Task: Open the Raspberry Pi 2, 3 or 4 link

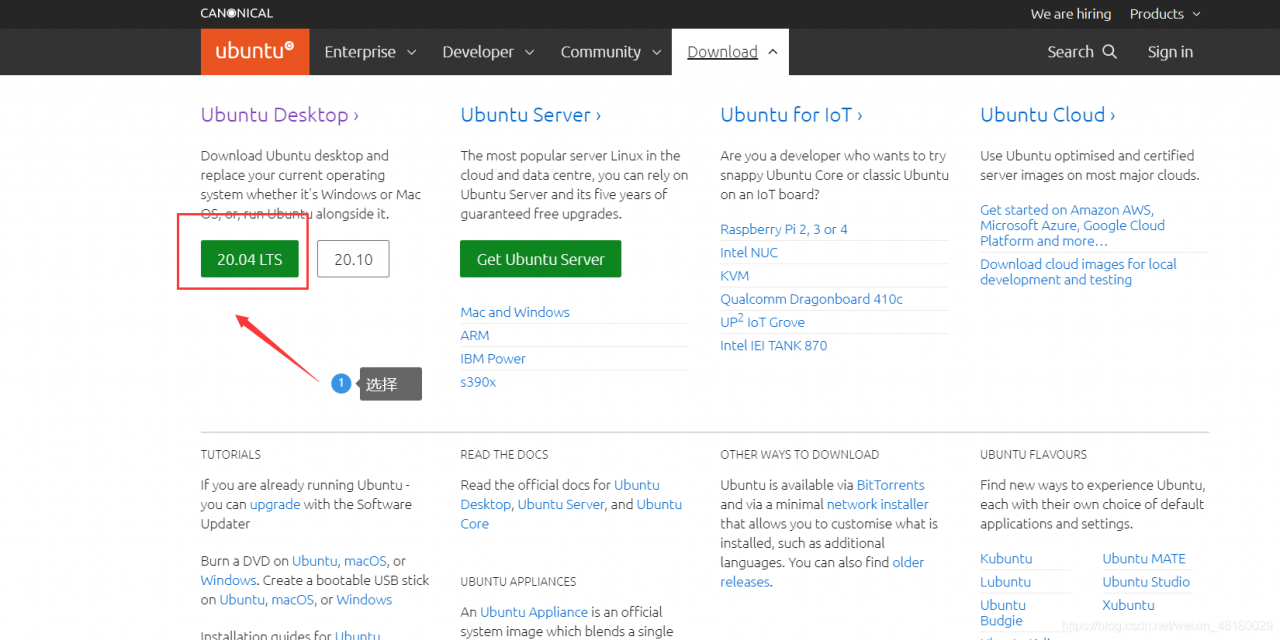Action: pos(784,229)
